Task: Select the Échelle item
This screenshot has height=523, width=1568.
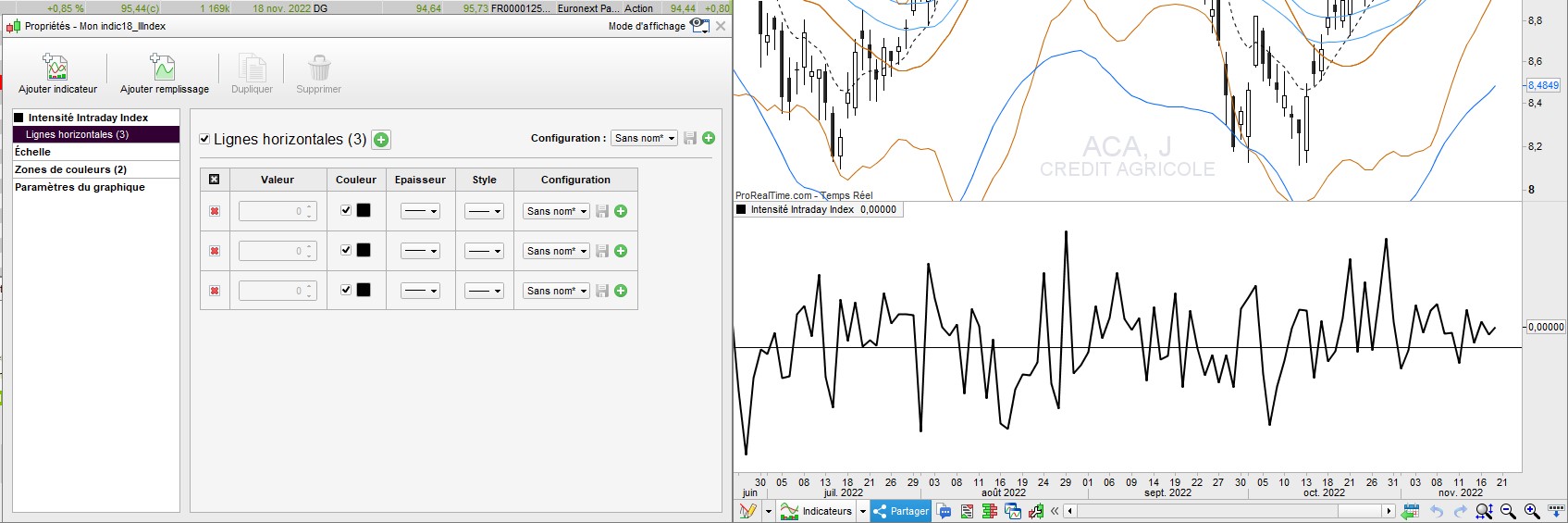Action: point(96,152)
